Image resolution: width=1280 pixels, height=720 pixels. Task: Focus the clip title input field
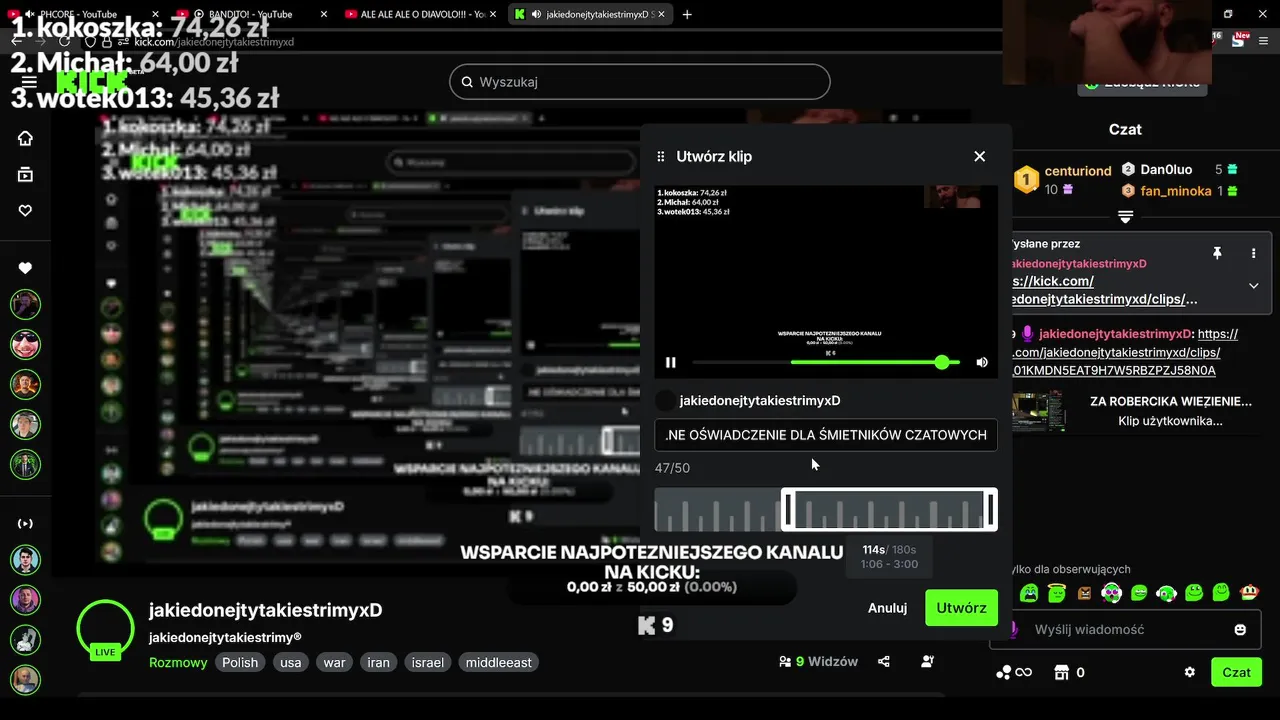tap(826, 435)
